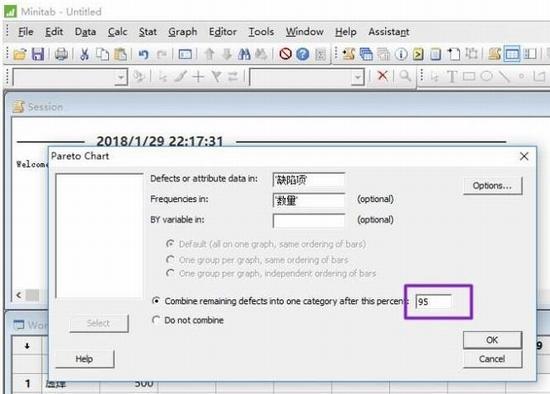Screen dimensions: 550x394
Task: Open the File menu
Action: point(26,32)
